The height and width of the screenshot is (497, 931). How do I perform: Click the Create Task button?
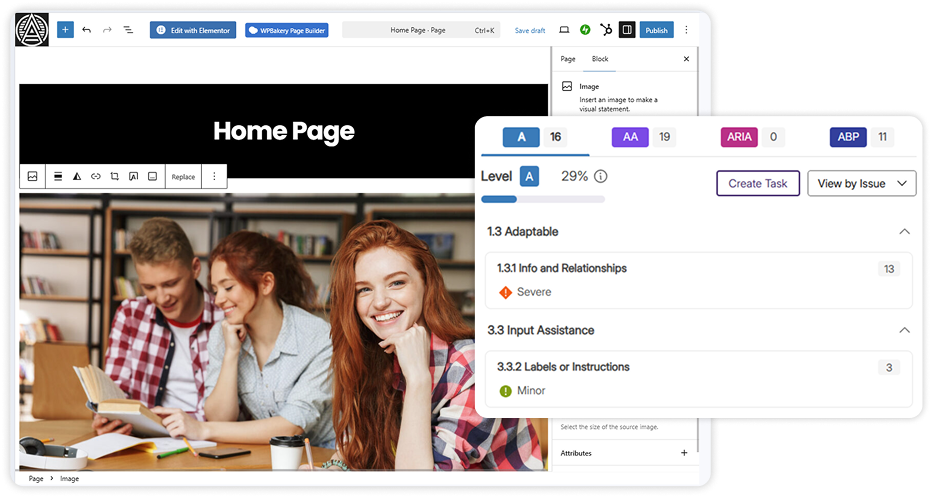click(x=757, y=183)
